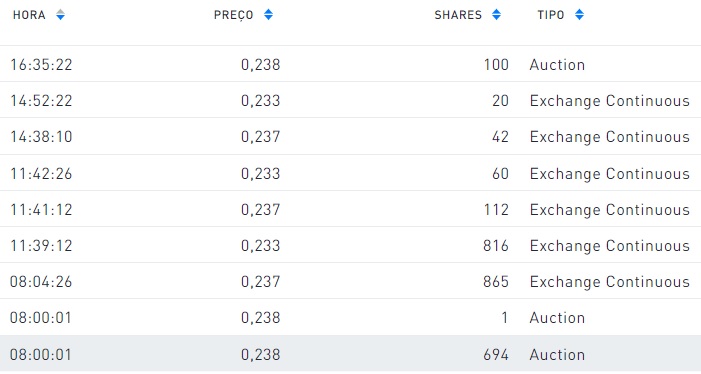Sort table by PREÇO column arrows

coord(268,15)
